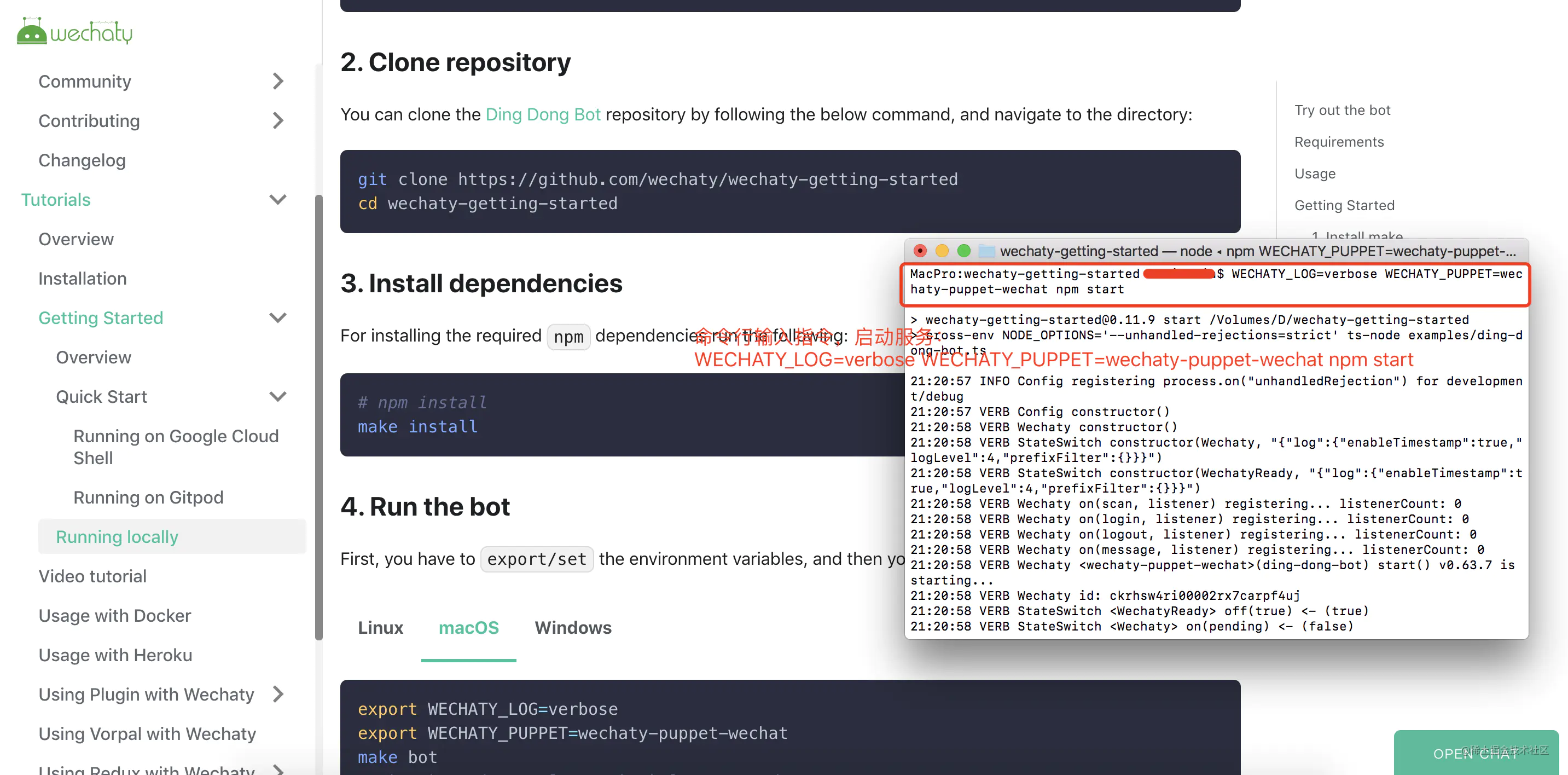
Task: Expand Using Plugin with Wechaty chevron
Action: [278, 694]
